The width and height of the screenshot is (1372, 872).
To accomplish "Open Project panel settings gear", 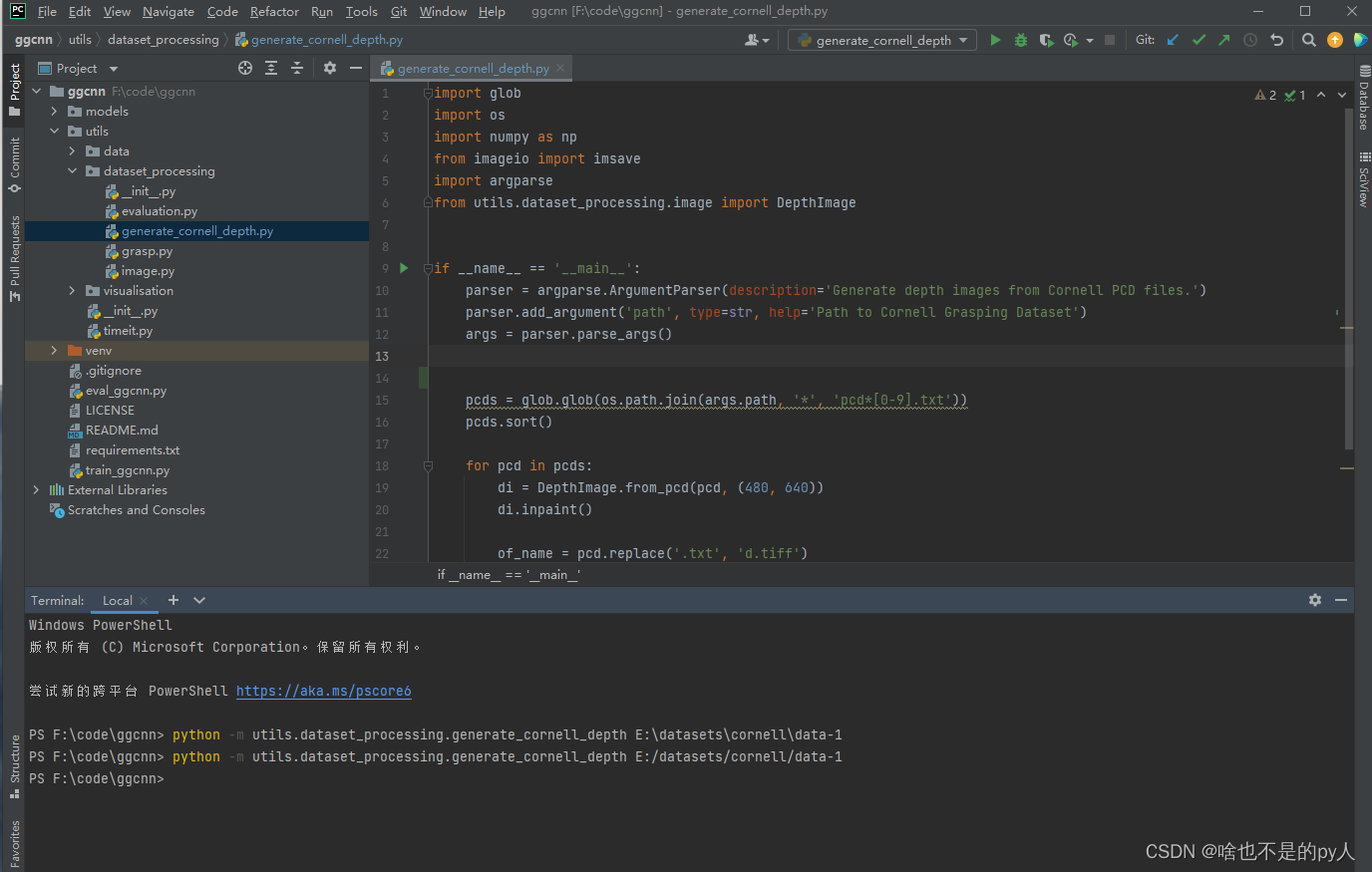I will [x=329, y=68].
